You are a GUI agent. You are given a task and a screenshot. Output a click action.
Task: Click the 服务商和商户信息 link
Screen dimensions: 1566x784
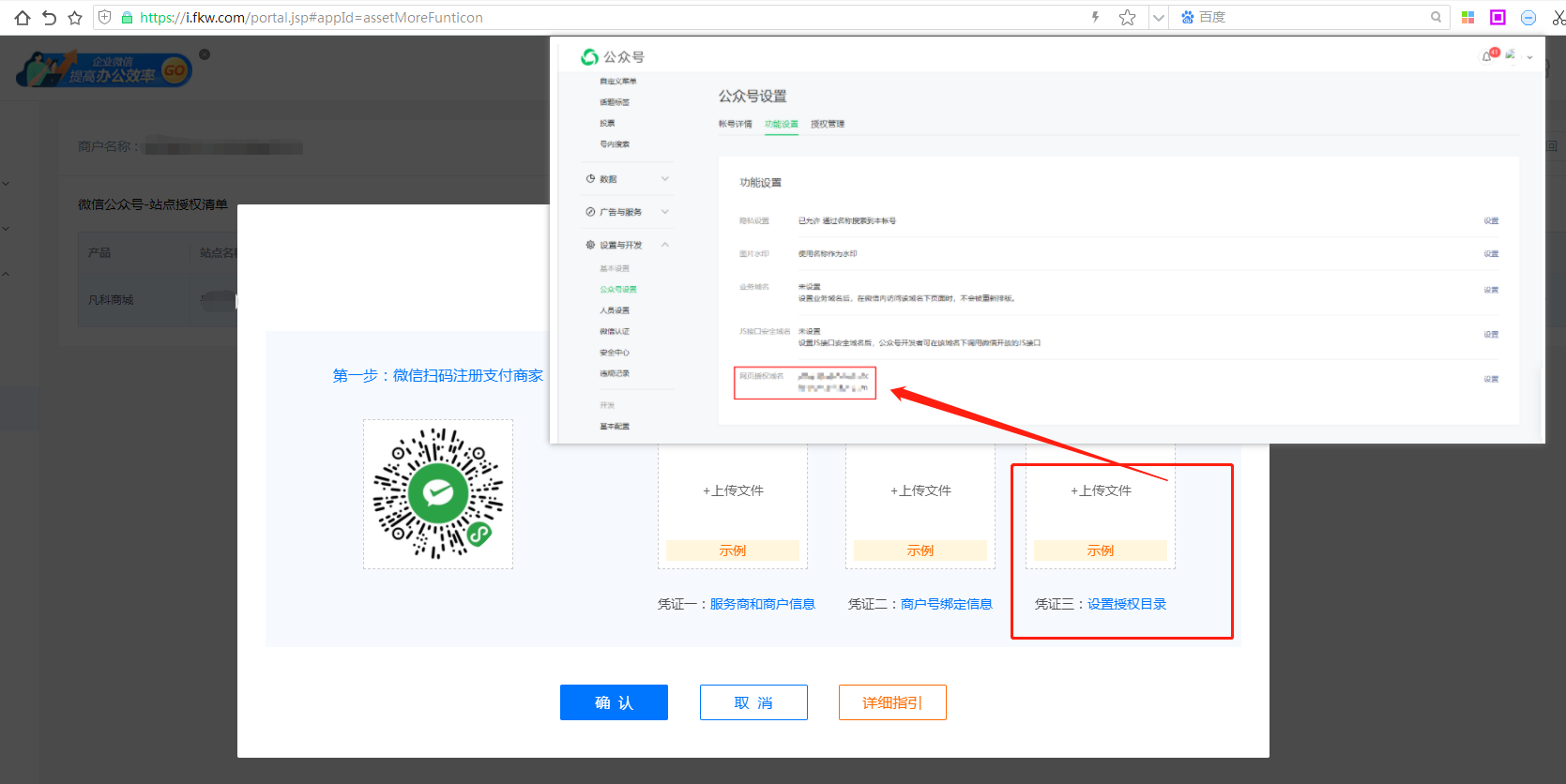(x=762, y=604)
